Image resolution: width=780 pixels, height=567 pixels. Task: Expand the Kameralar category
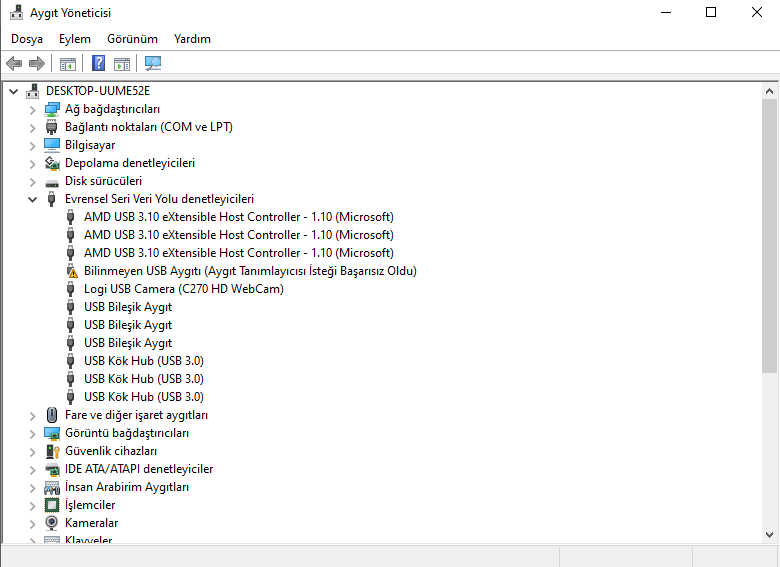click(32, 524)
